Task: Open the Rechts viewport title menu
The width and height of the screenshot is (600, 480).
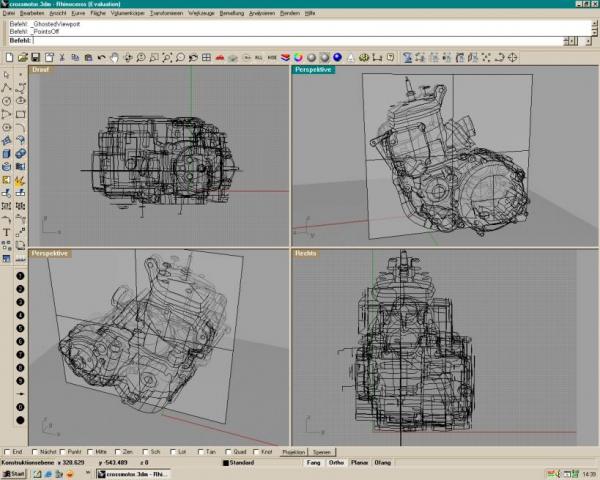Action: 306,253
